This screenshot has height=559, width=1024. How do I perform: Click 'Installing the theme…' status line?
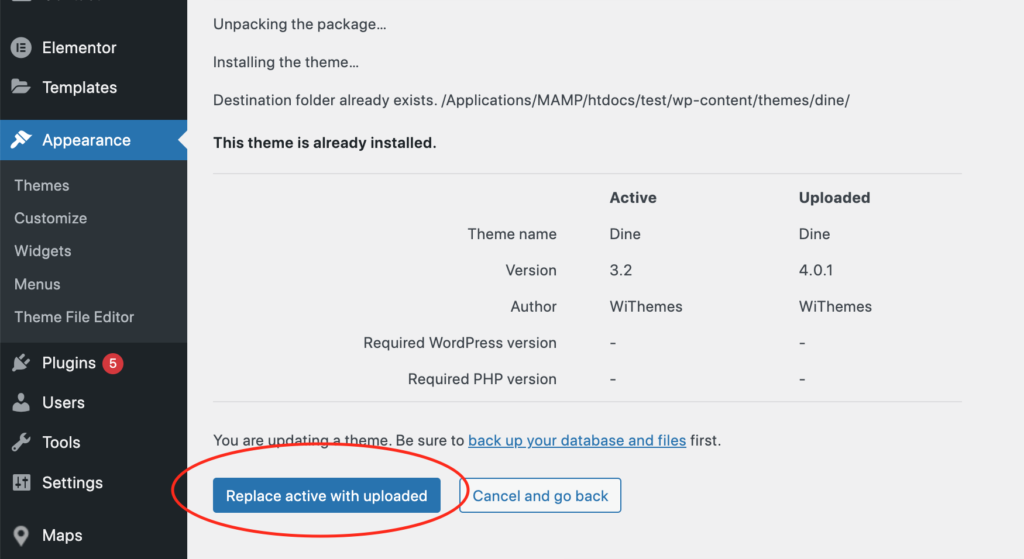pos(286,62)
